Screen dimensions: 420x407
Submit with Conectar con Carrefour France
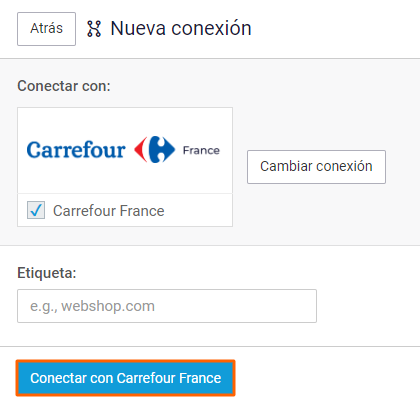tap(126, 378)
